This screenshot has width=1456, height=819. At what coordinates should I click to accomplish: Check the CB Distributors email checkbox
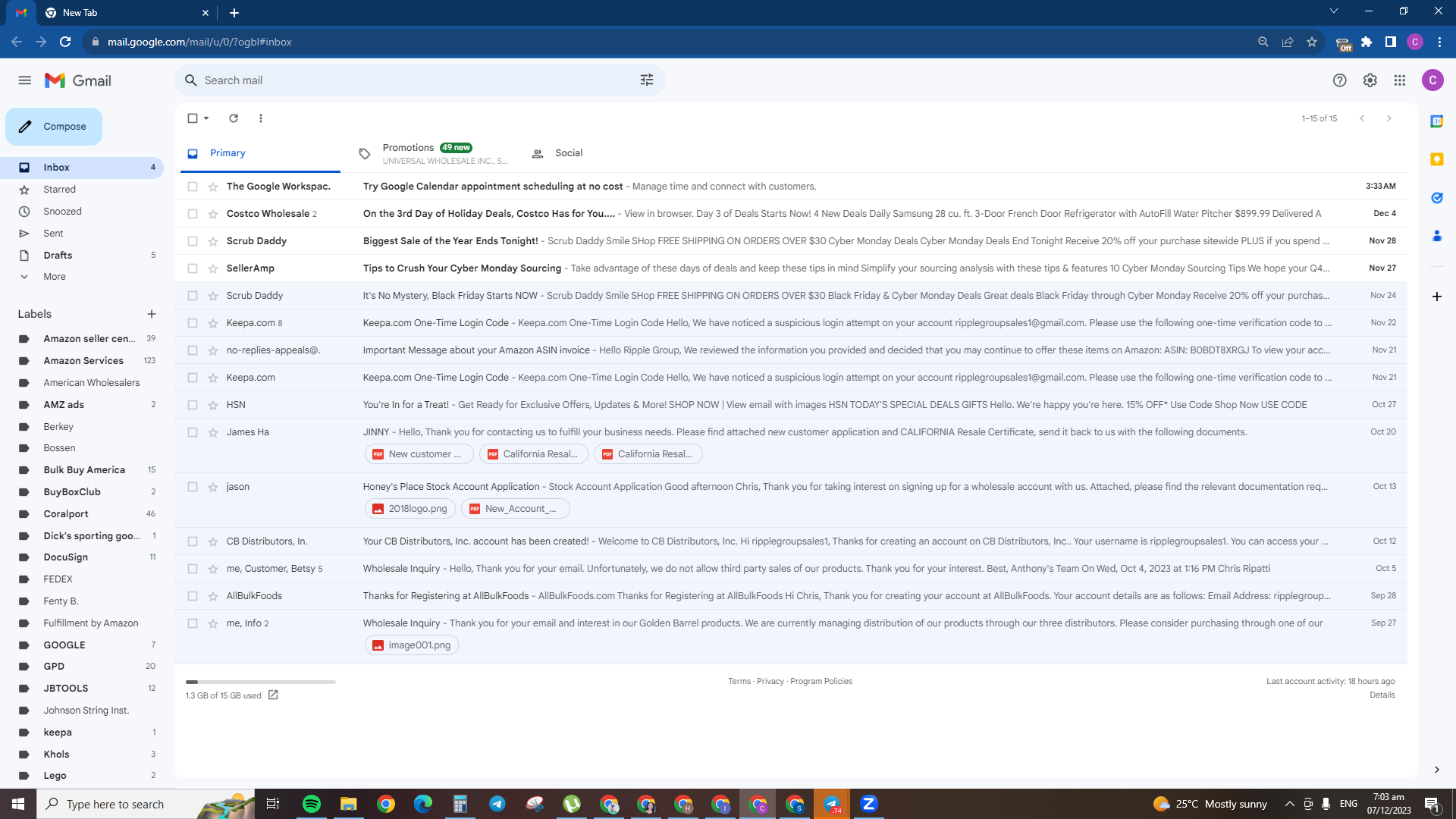[193, 541]
